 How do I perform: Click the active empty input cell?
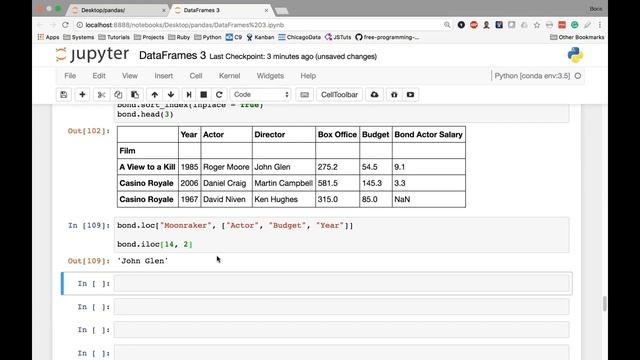[x=342, y=283]
